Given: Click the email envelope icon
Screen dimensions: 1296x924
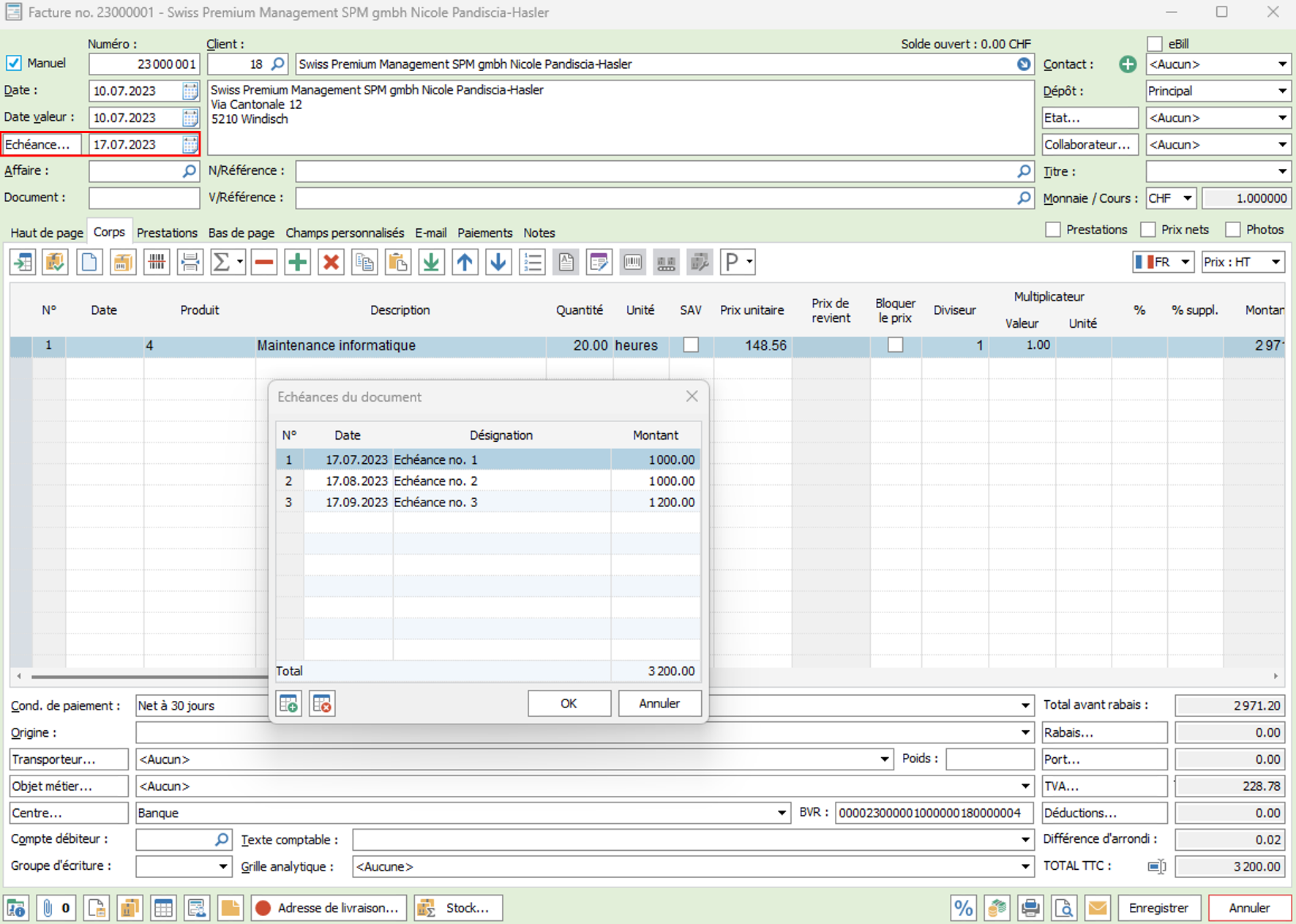Looking at the screenshot, I should (1098, 908).
